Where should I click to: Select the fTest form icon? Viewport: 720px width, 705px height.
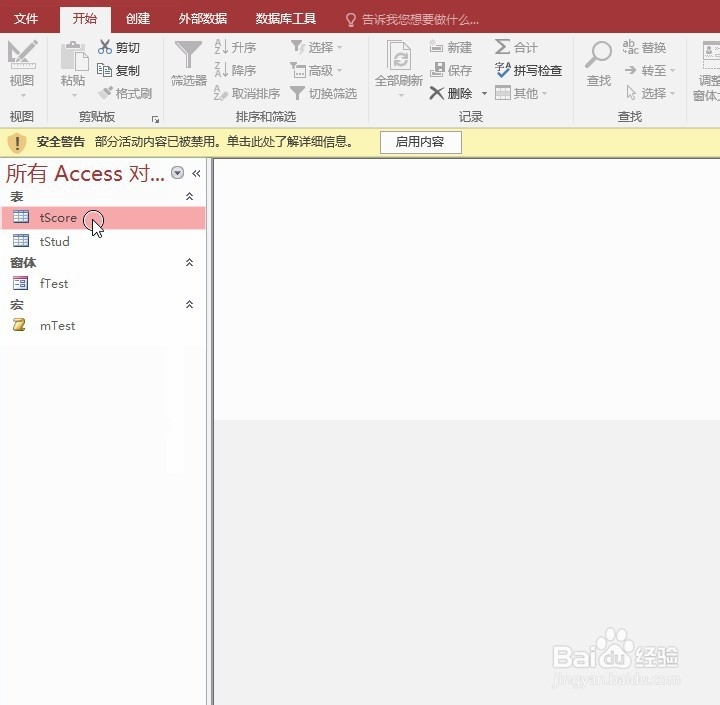20,283
